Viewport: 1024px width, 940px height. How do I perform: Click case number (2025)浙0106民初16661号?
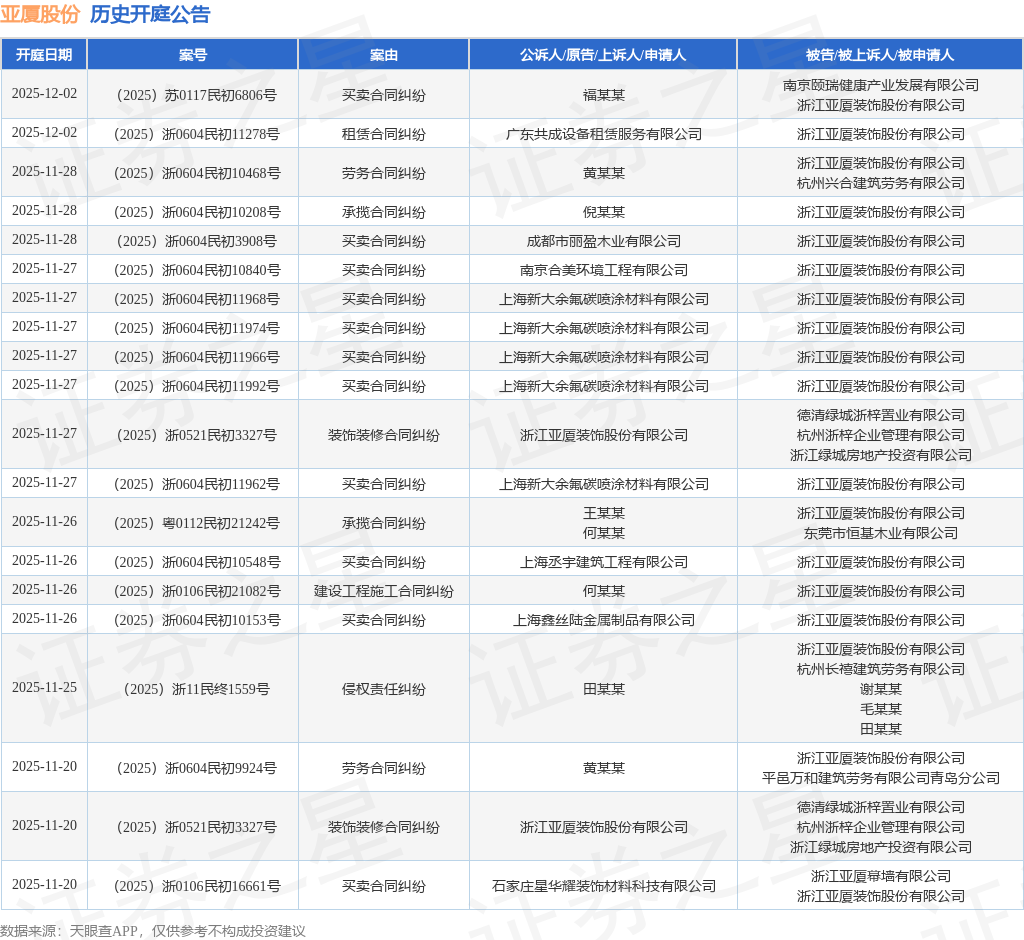[x=197, y=886]
